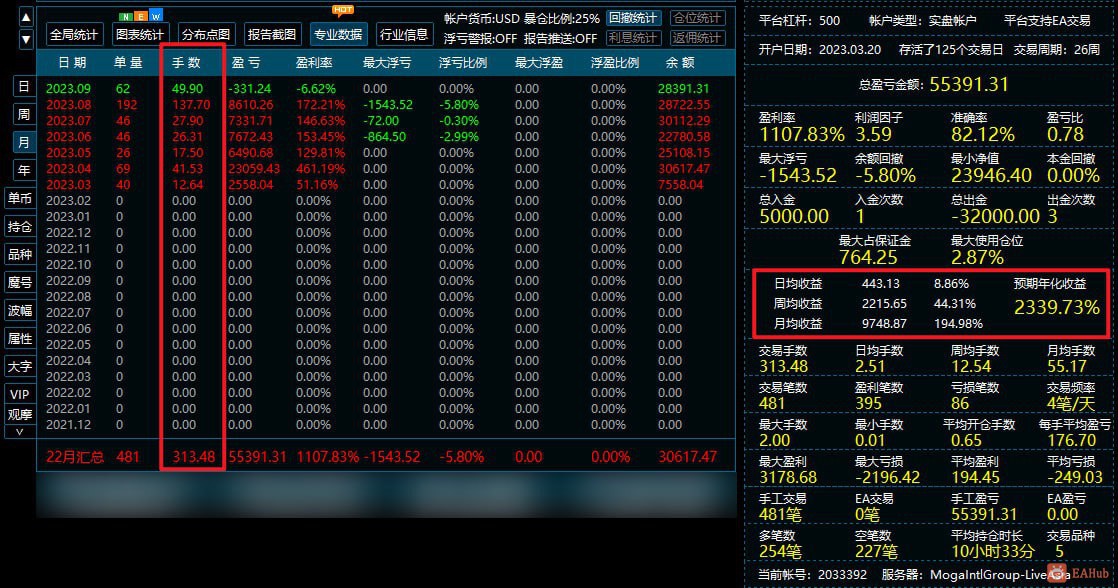Open the 报告截图 tab
Viewport: 1118px width, 588px height.
[x=272, y=34]
